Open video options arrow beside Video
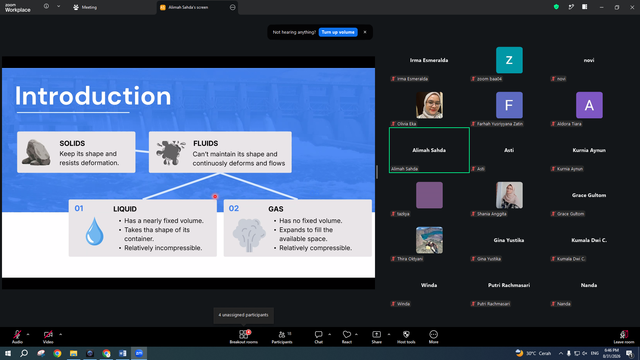 click(x=60, y=334)
